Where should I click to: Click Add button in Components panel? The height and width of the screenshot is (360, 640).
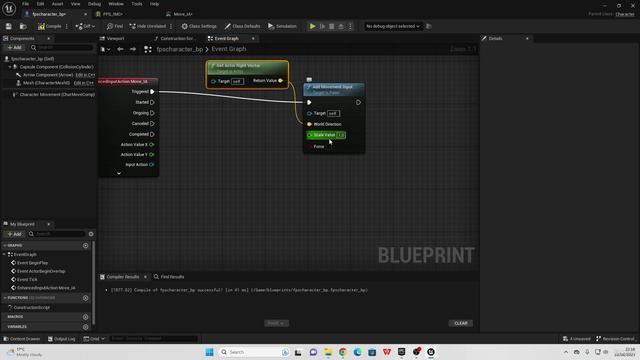pyautogui.click(x=15, y=47)
